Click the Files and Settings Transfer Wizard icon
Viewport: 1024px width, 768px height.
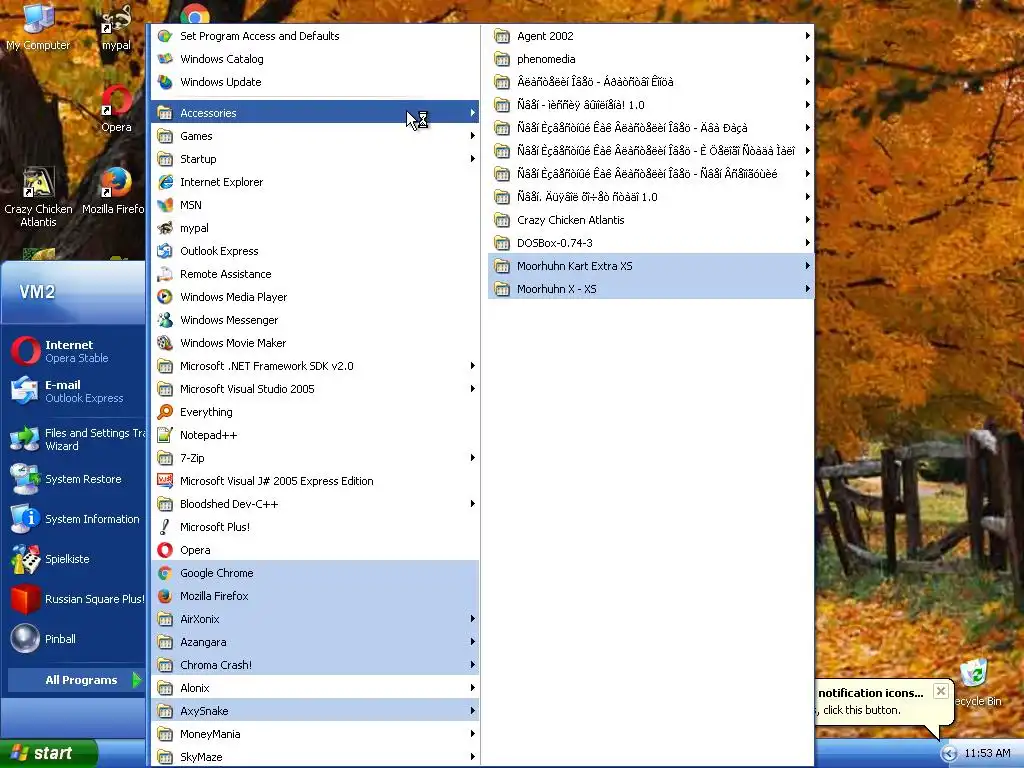(x=25, y=439)
